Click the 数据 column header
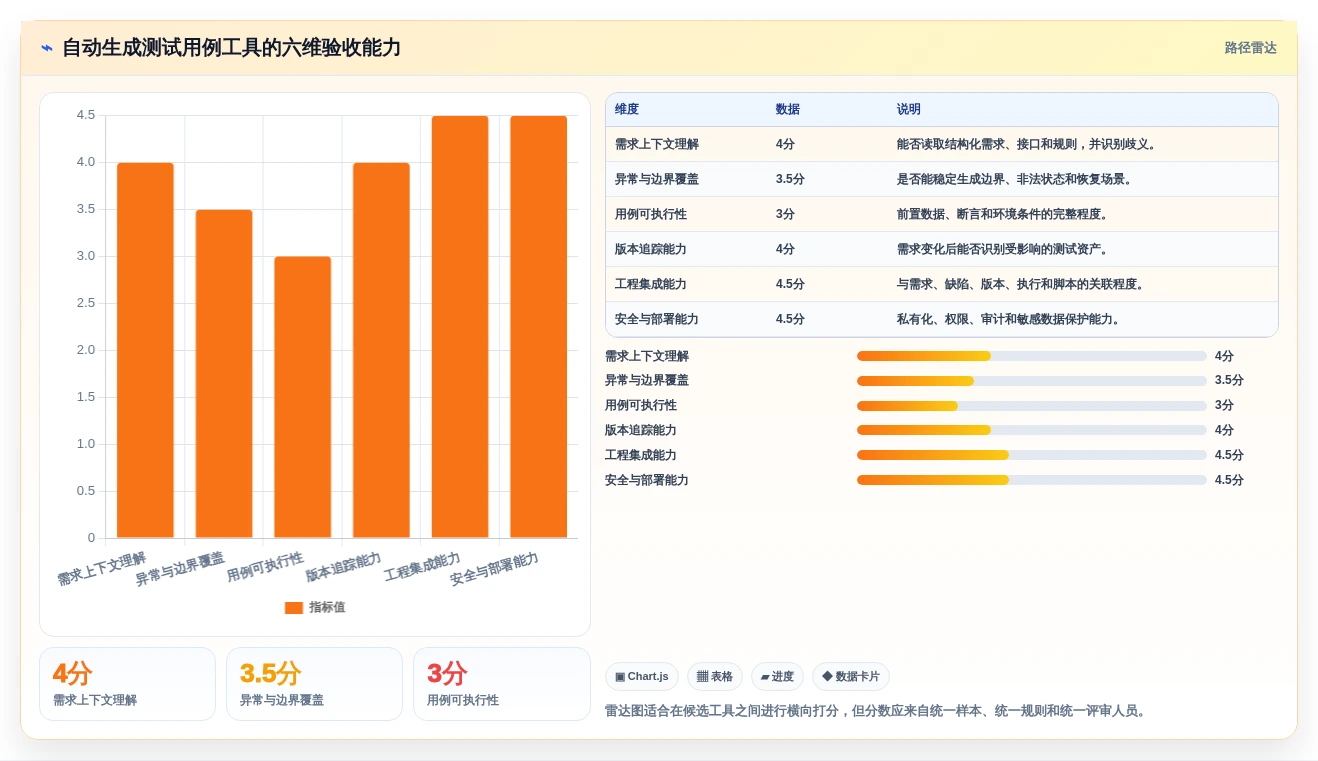Image resolution: width=1318 pixels, height=761 pixels. [788, 109]
